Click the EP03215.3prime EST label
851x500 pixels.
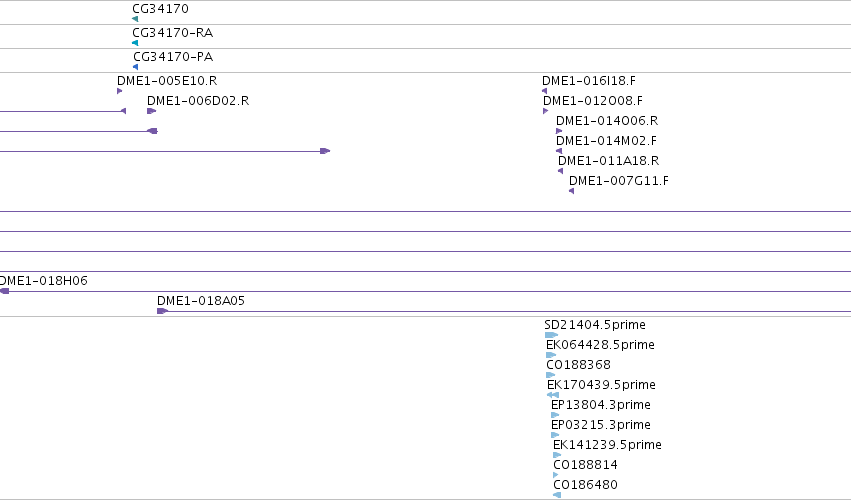pos(601,425)
